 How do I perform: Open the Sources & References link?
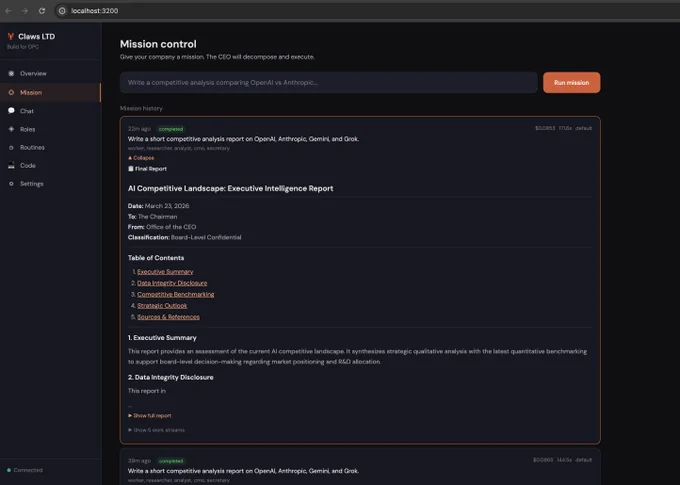tap(168, 317)
